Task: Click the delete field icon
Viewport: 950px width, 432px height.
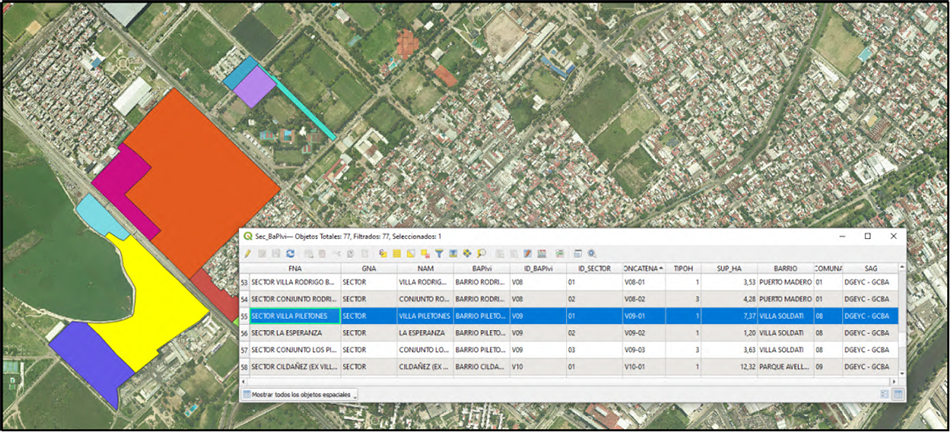Action: pyautogui.click(x=514, y=254)
